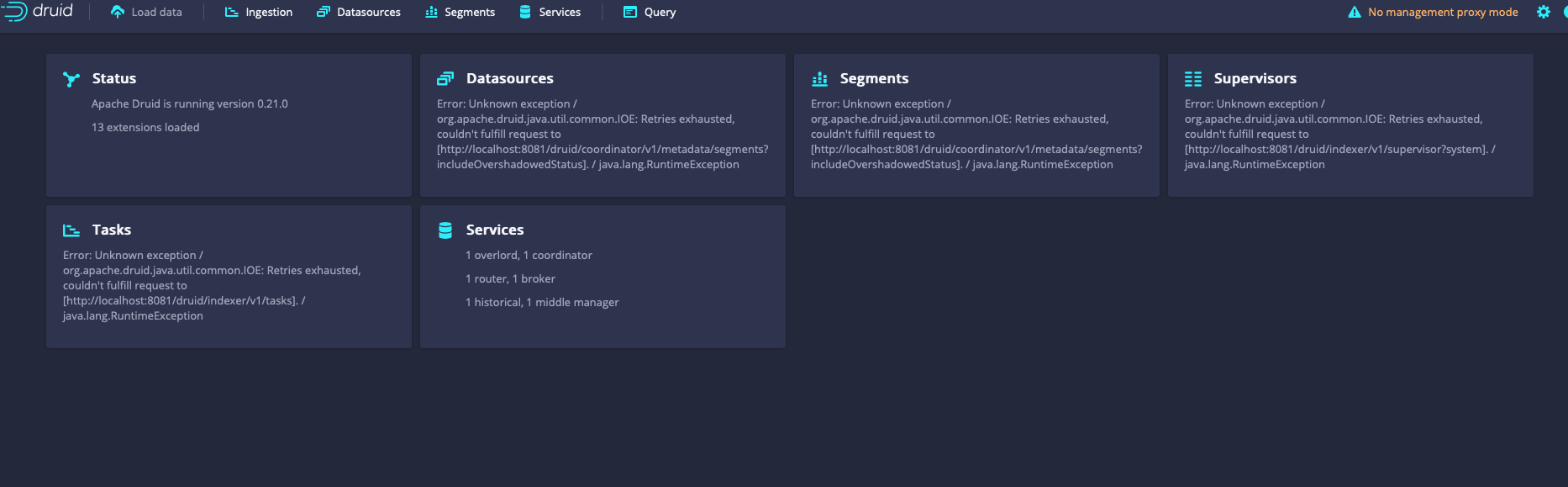
Task: Open the Tasks card heading
Action: 112,230
